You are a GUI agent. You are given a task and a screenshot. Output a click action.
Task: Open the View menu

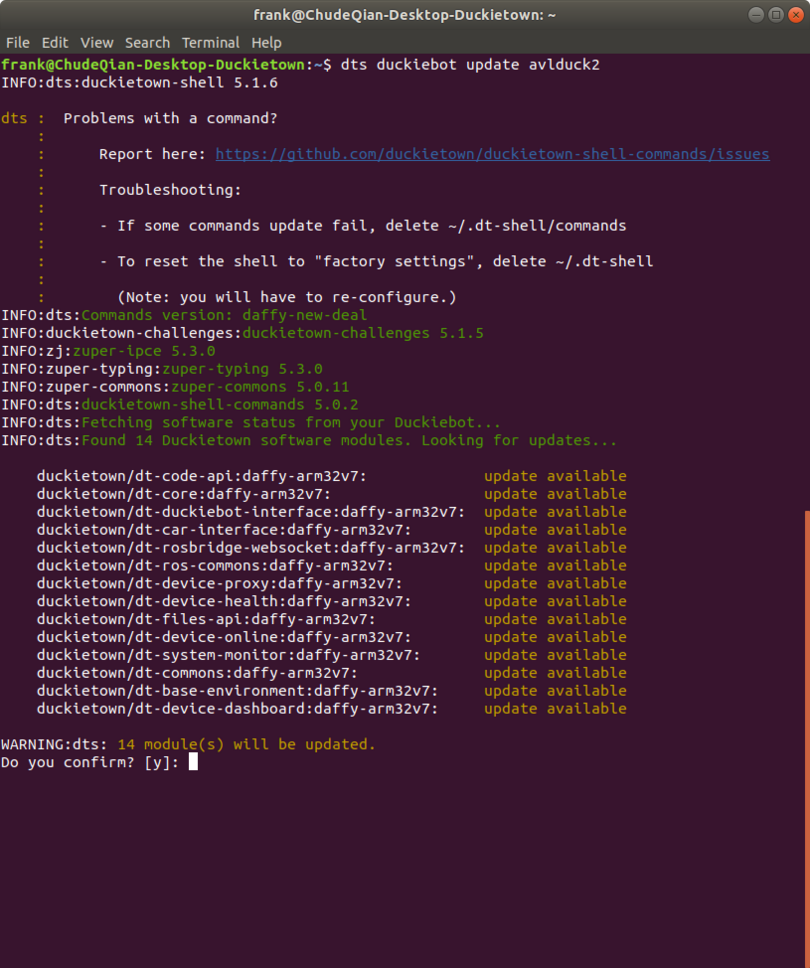pos(96,43)
